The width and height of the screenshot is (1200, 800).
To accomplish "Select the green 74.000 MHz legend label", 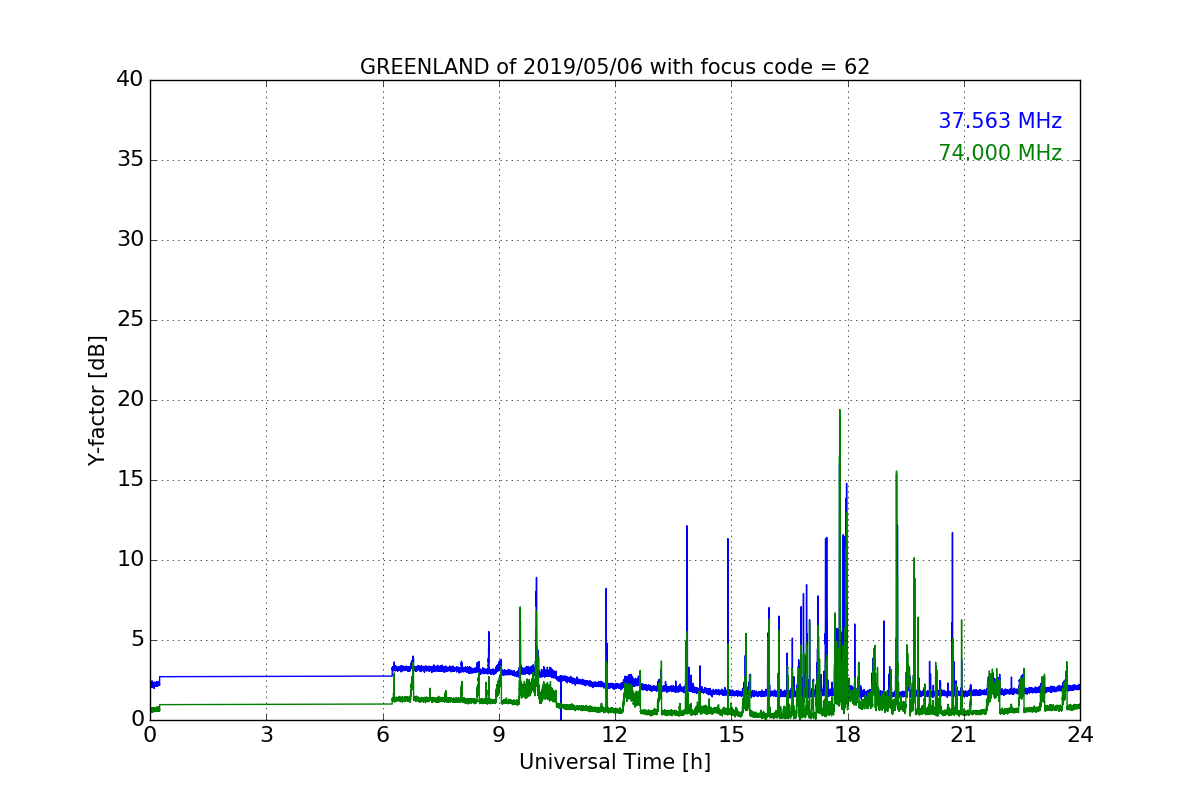I will tap(1000, 153).
